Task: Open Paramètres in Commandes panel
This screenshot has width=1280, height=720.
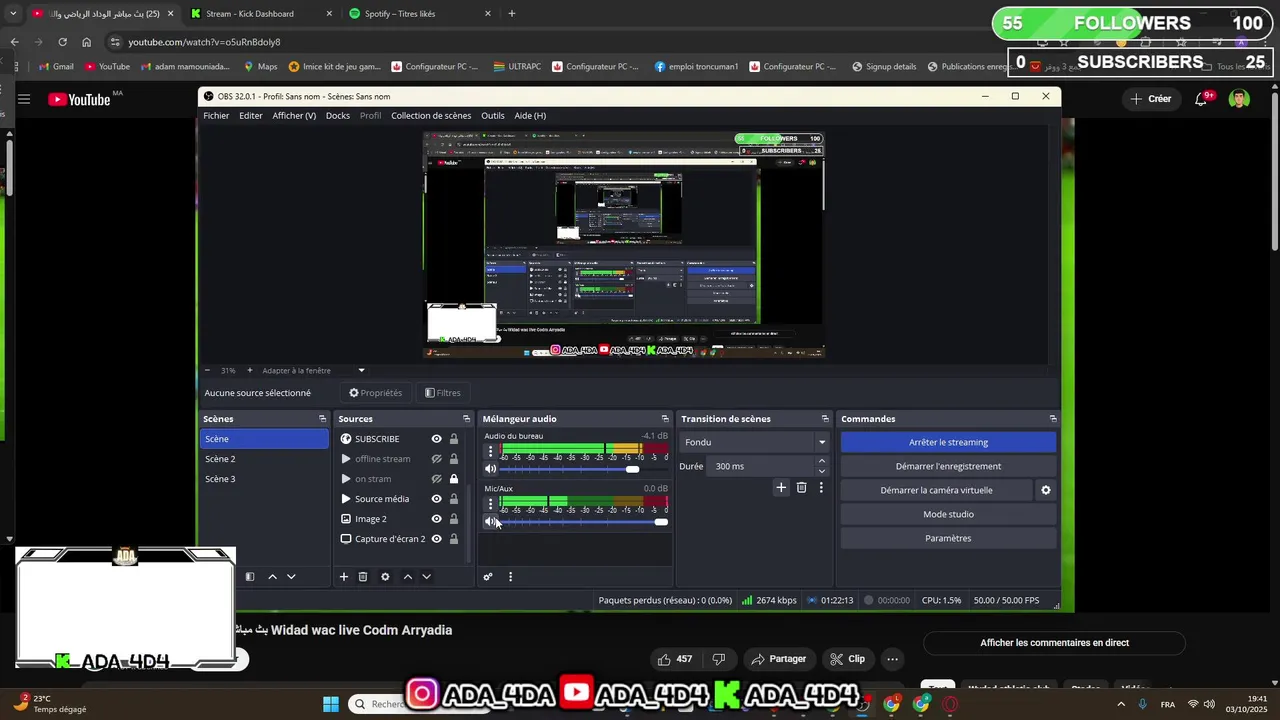Action: click(x=948, y=538)
